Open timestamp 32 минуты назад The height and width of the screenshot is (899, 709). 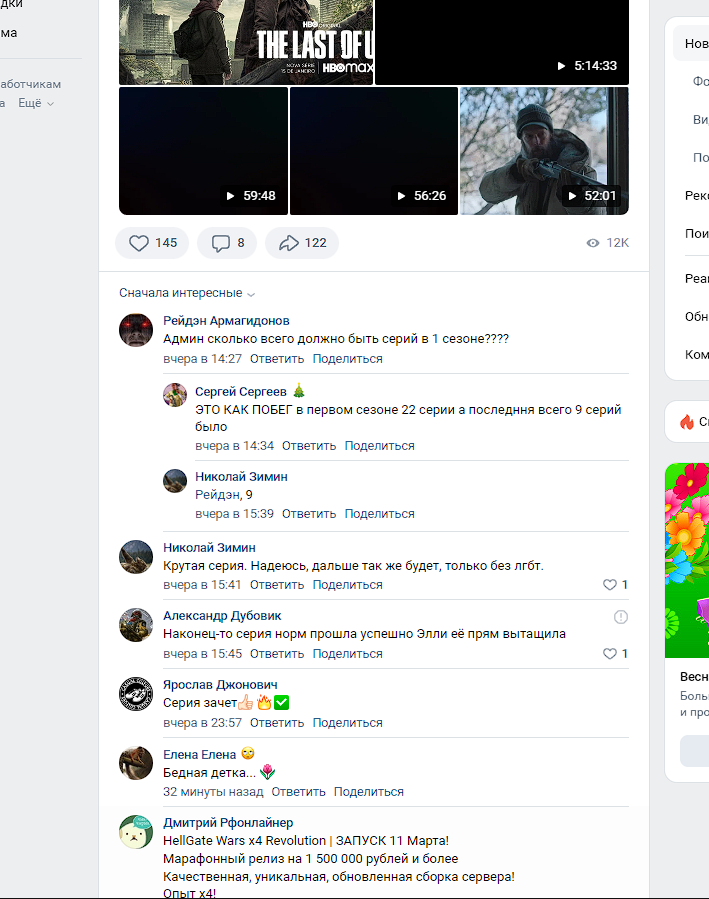click(x=213, y=792)
